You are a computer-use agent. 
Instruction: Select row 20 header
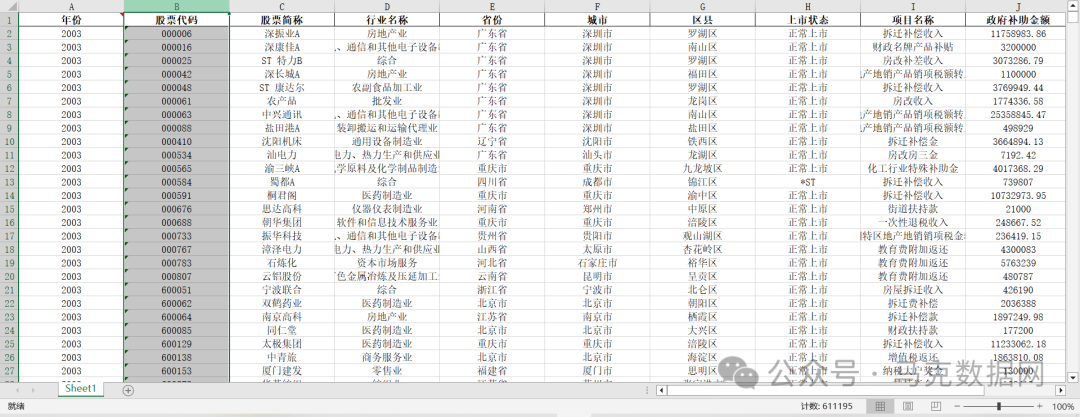point(9,276)
